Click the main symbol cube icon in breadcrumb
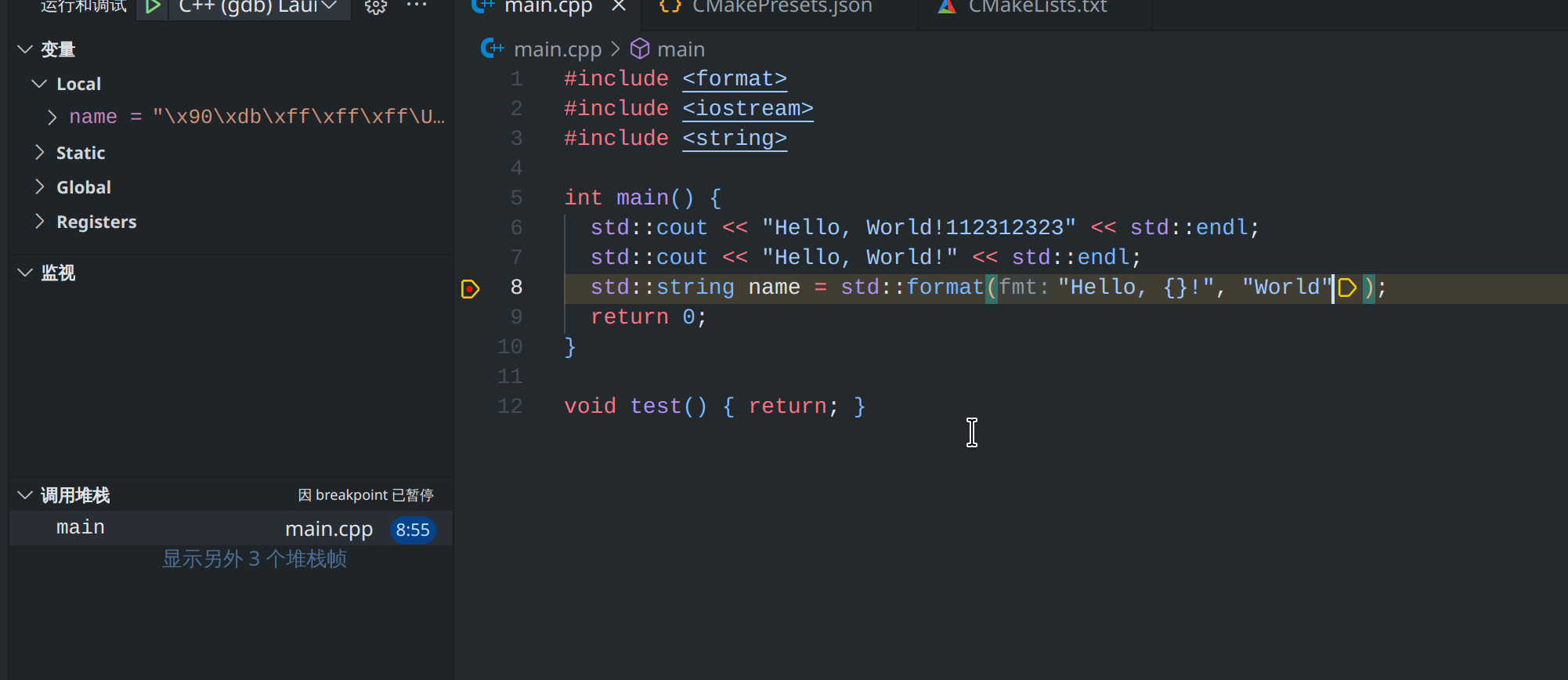 pos(640,49)
